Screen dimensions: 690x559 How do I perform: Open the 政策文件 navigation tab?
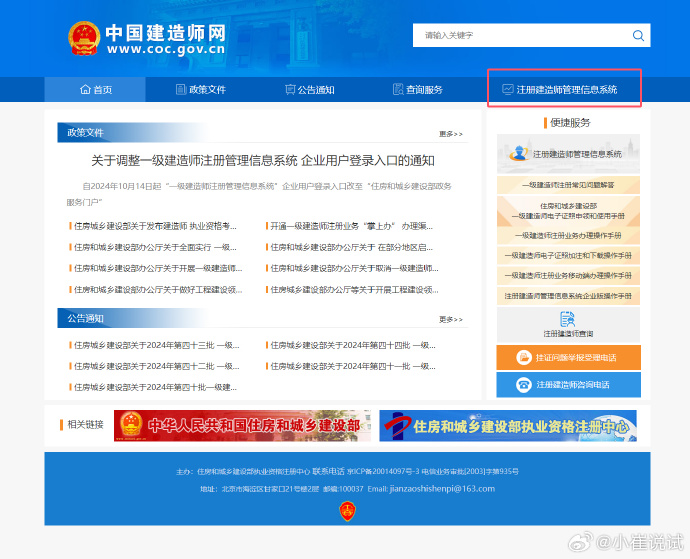200,90
